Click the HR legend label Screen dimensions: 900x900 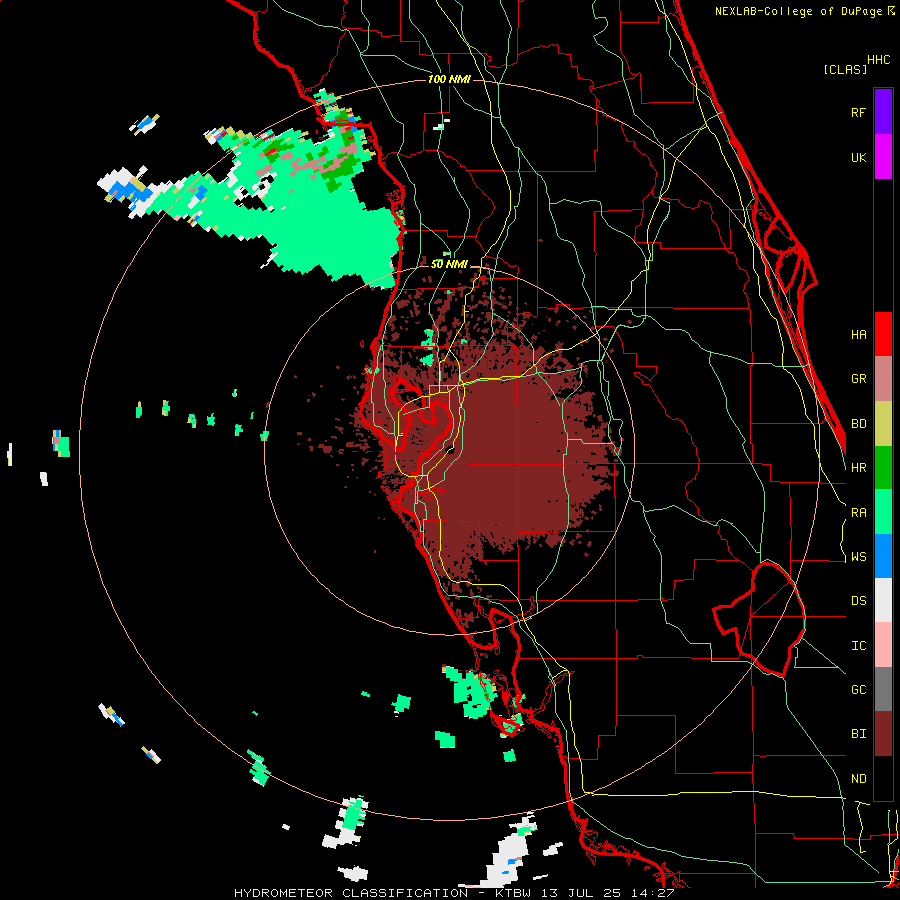pos(858,468)
